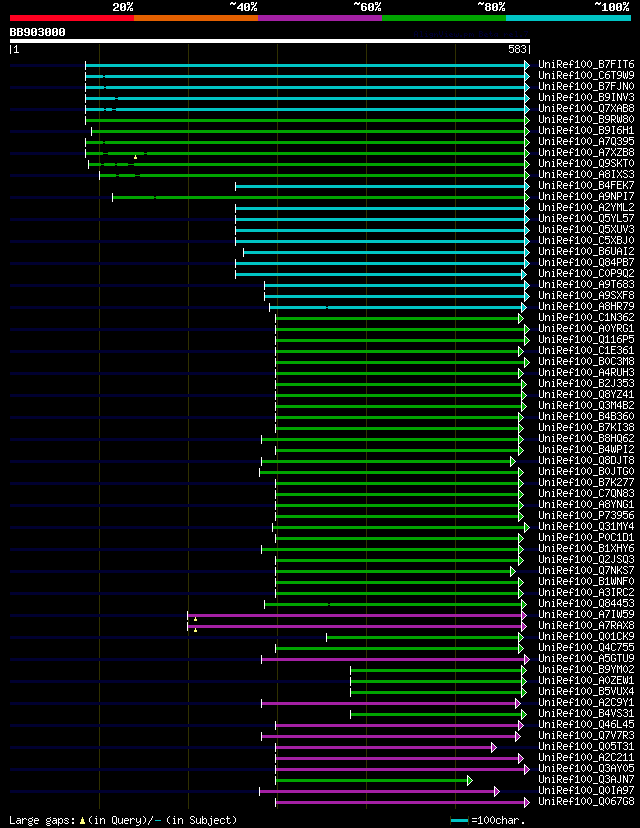Viewport: 640px width, 828px height.
Task: Click the Large gaps legend text
Action: point(123,820)
